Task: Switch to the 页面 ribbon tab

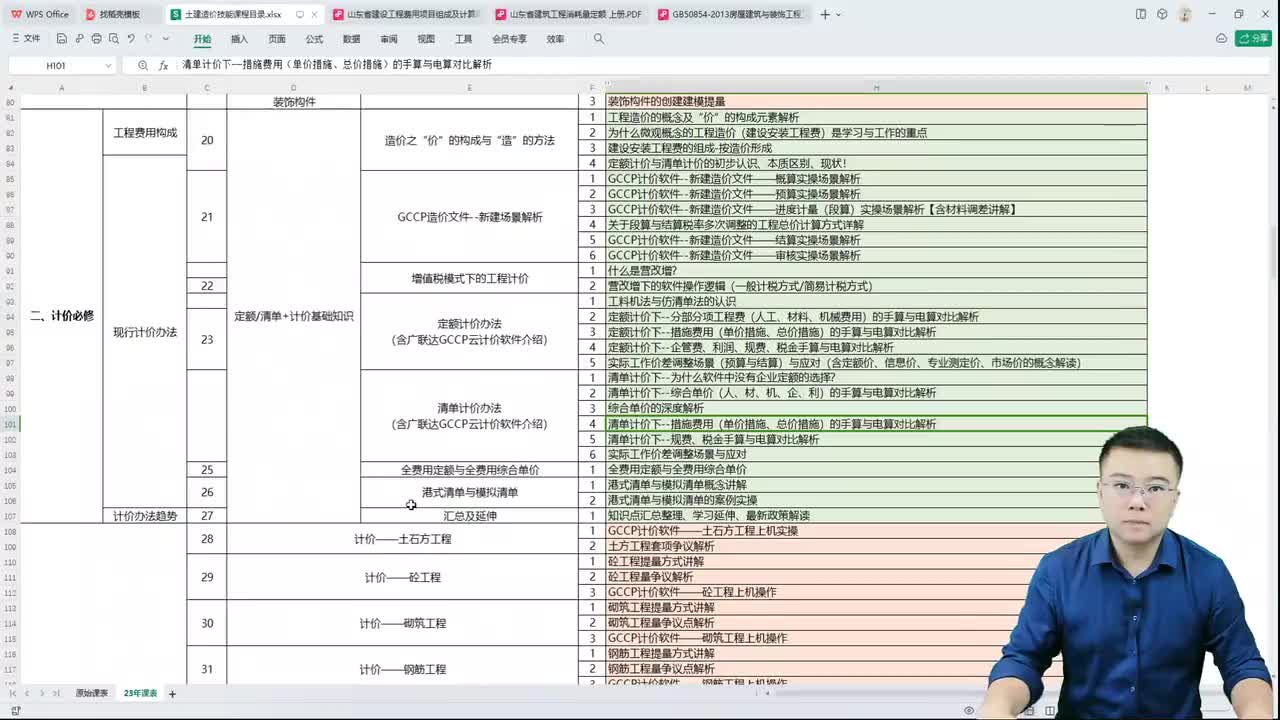Action: click(x=277, y=38)
